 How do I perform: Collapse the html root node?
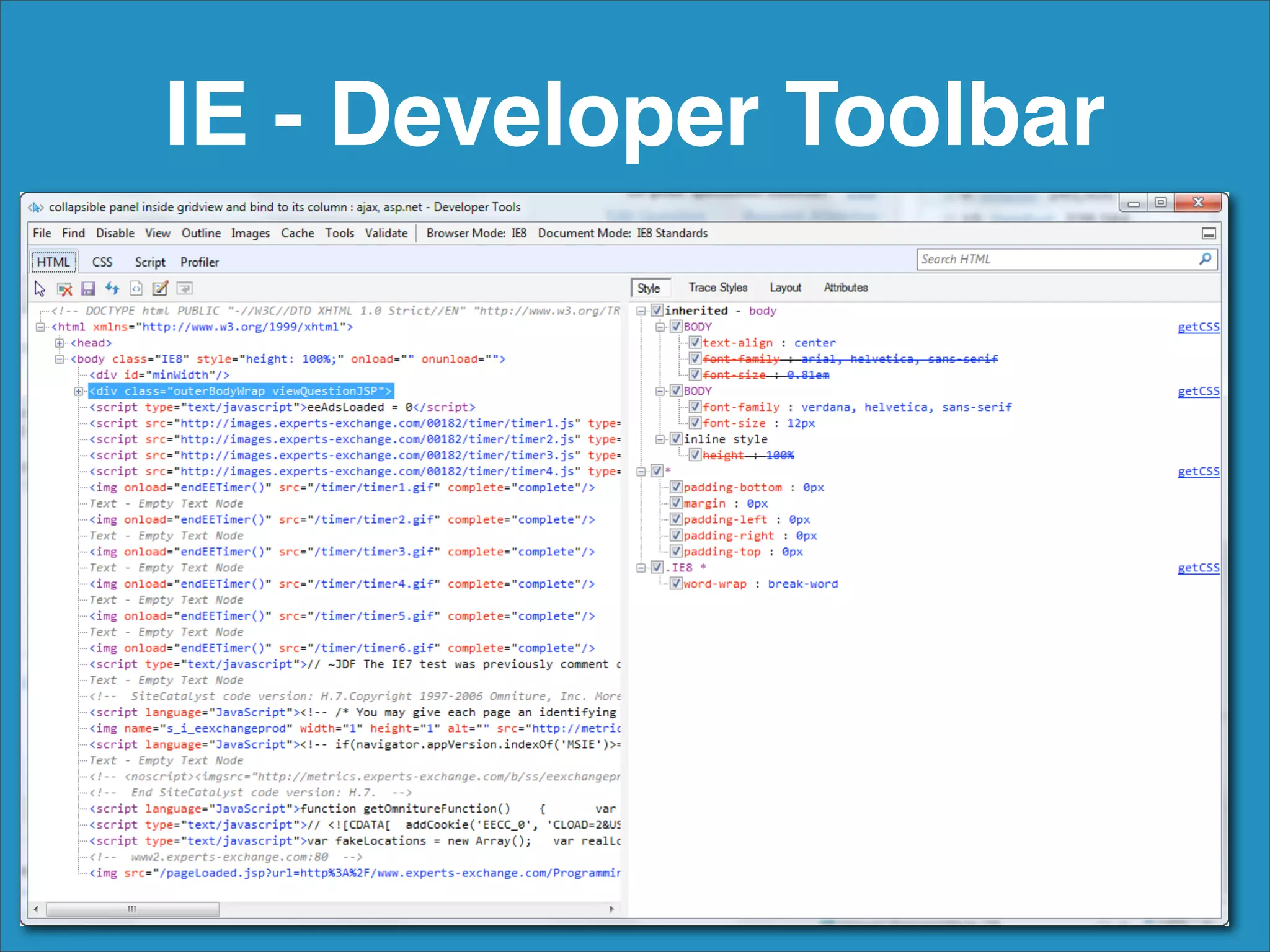(x=40, y=327)
